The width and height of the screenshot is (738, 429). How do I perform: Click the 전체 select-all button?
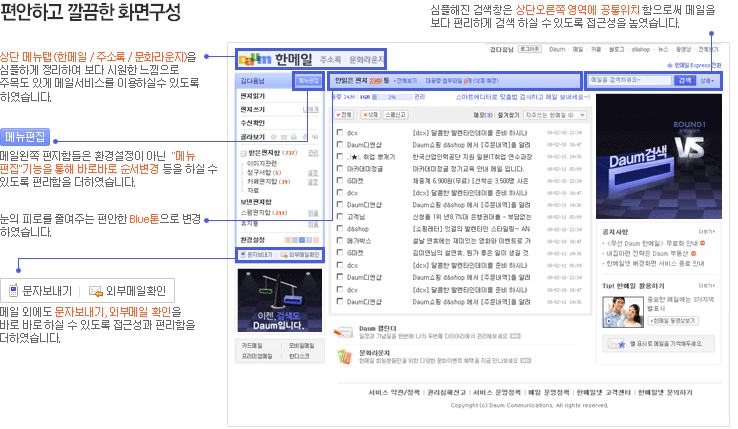click(344, 115)
